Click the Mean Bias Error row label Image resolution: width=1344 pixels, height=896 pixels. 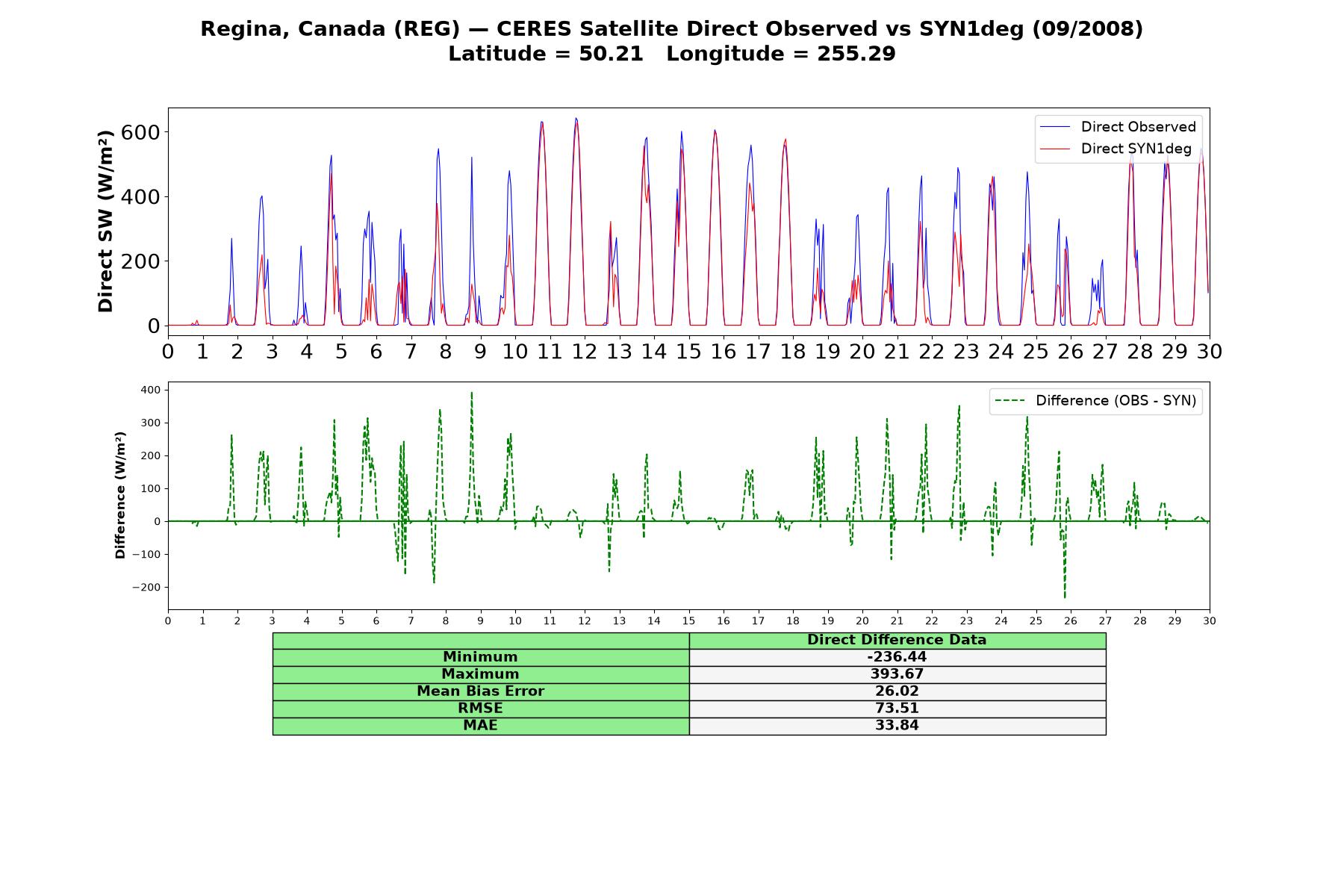tap(480, 691)
